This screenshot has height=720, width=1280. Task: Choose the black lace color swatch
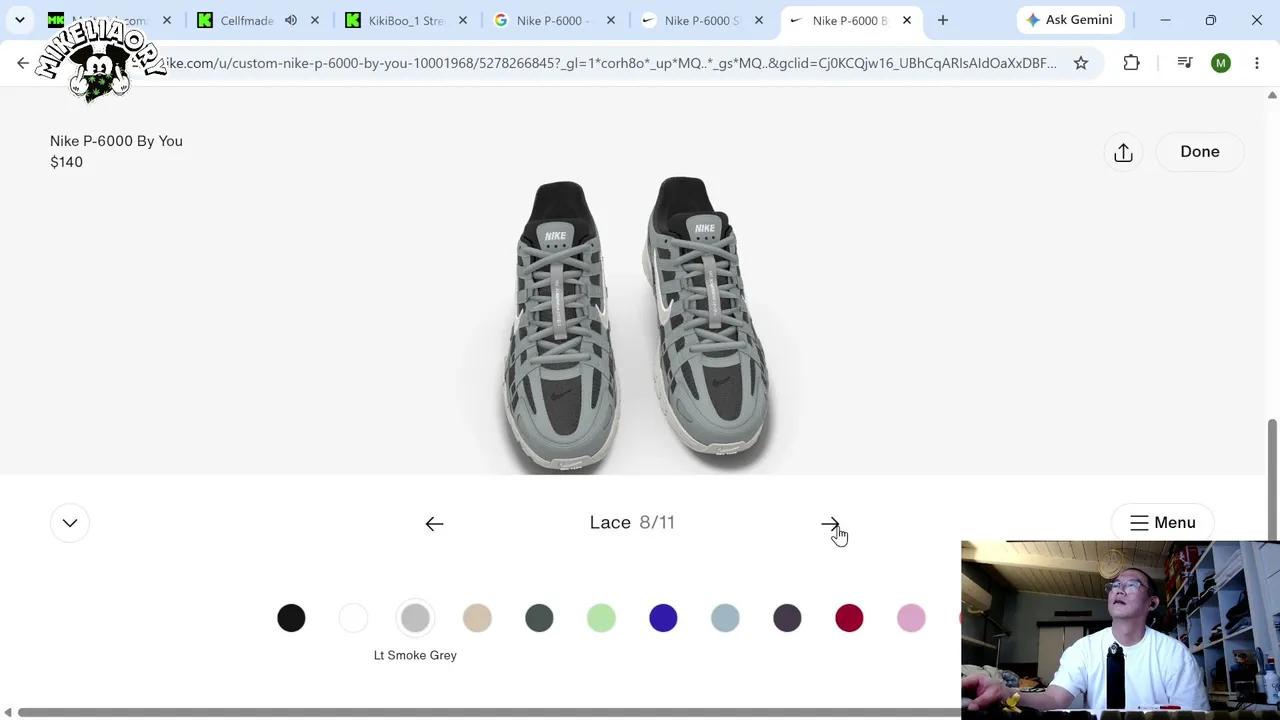point(291,618)
